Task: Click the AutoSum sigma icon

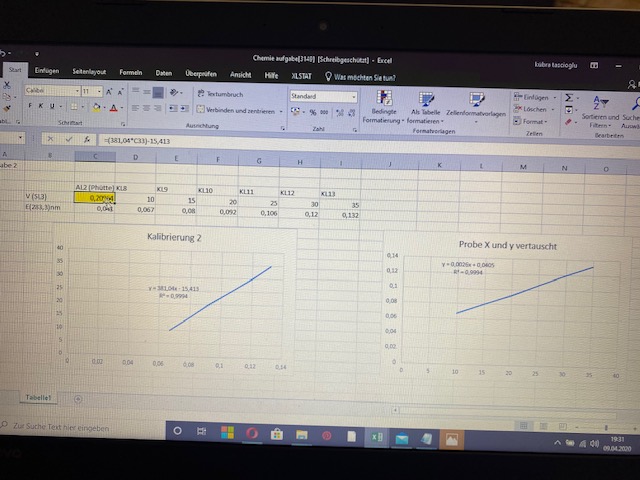Action: click(x=569, y=98)
